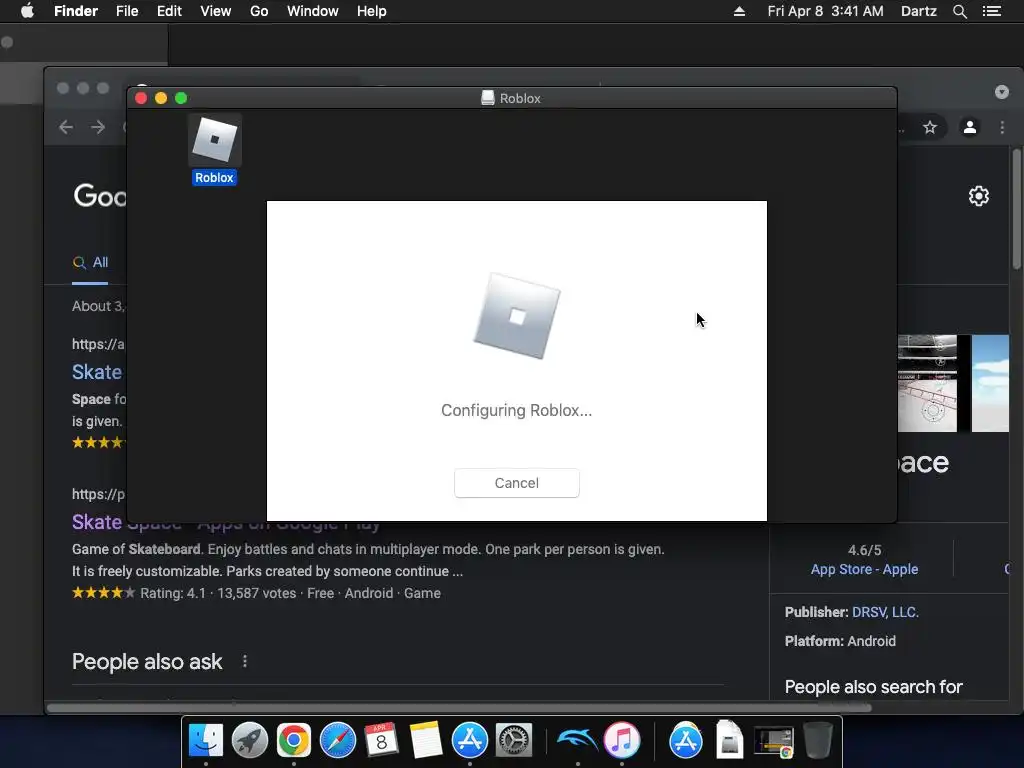
Task: Open the Finder menu
Action: pyautogui.click(x=76, y=11)
